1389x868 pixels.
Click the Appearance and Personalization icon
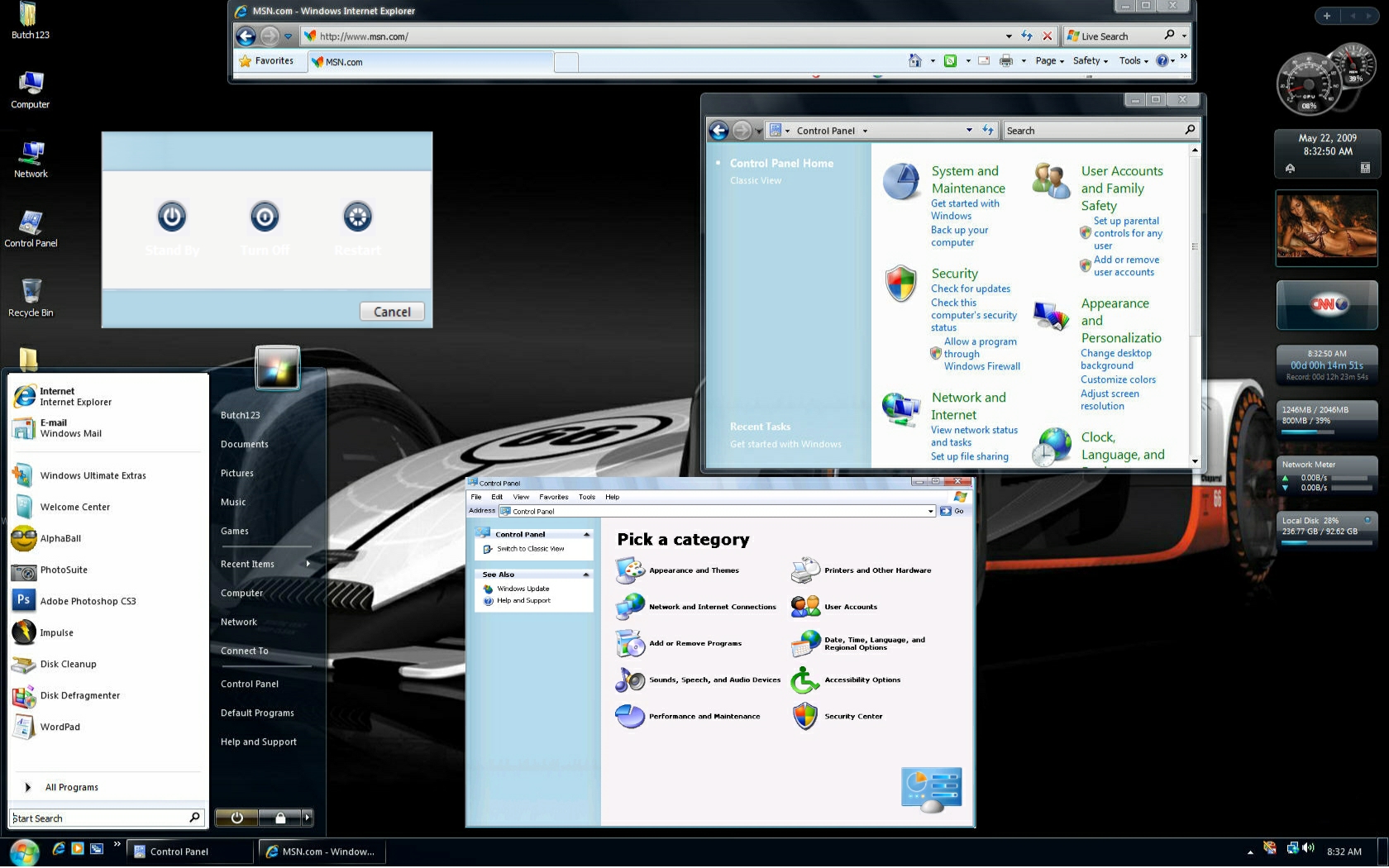click(x=1051, y=316)
